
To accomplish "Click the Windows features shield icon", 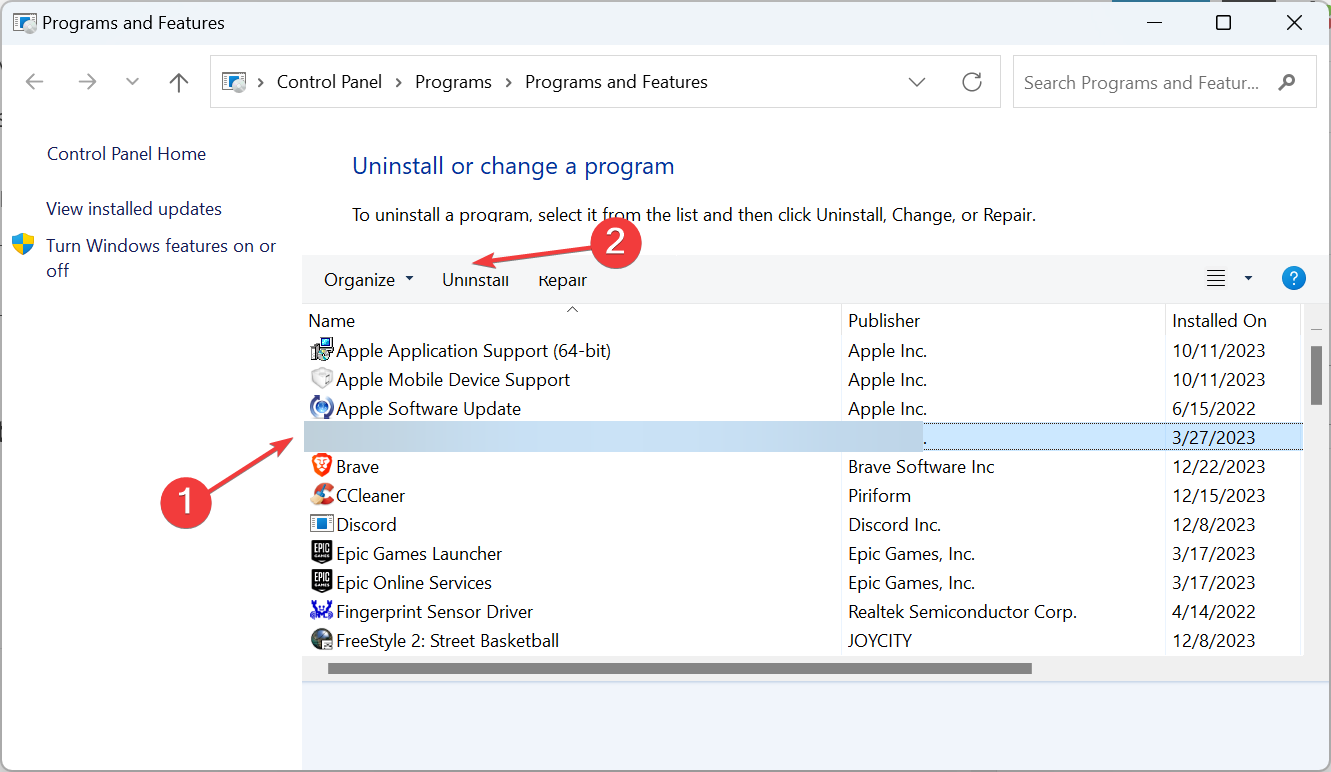I will click(x=23, y=244).
